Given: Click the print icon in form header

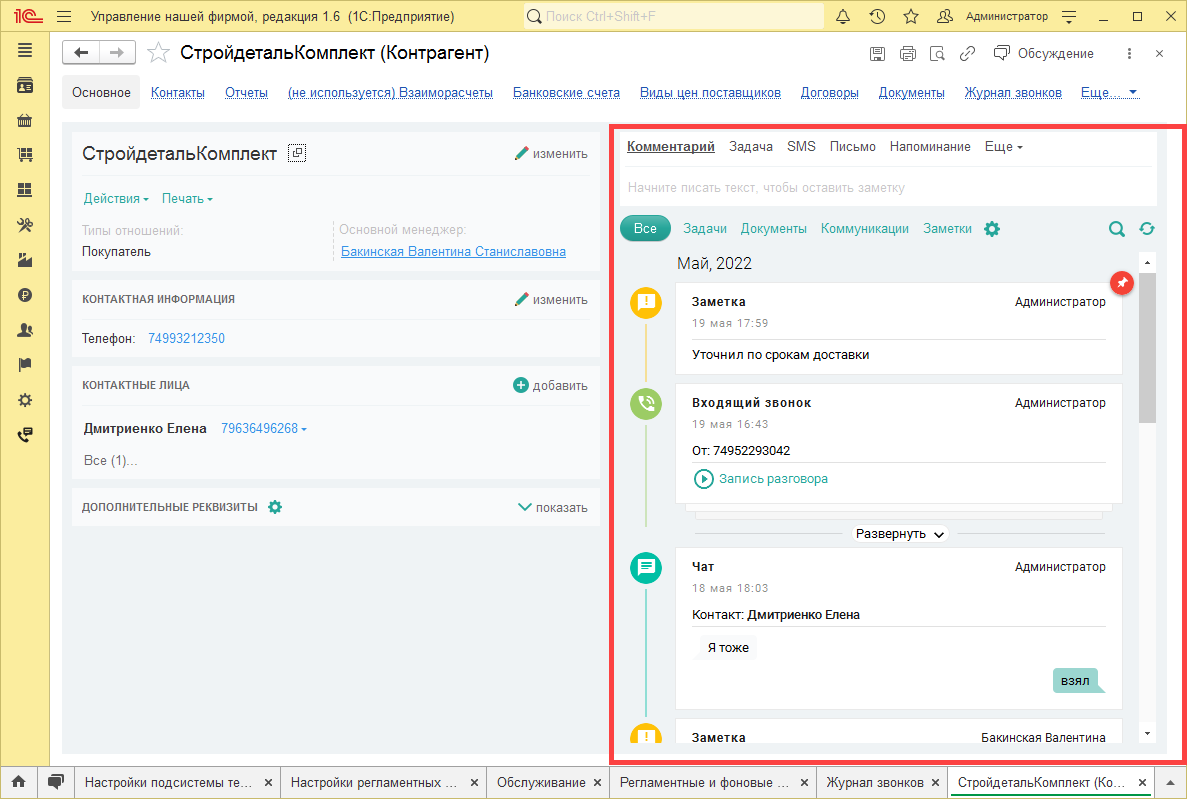Looking at the screenshot, I should point(907,54).
